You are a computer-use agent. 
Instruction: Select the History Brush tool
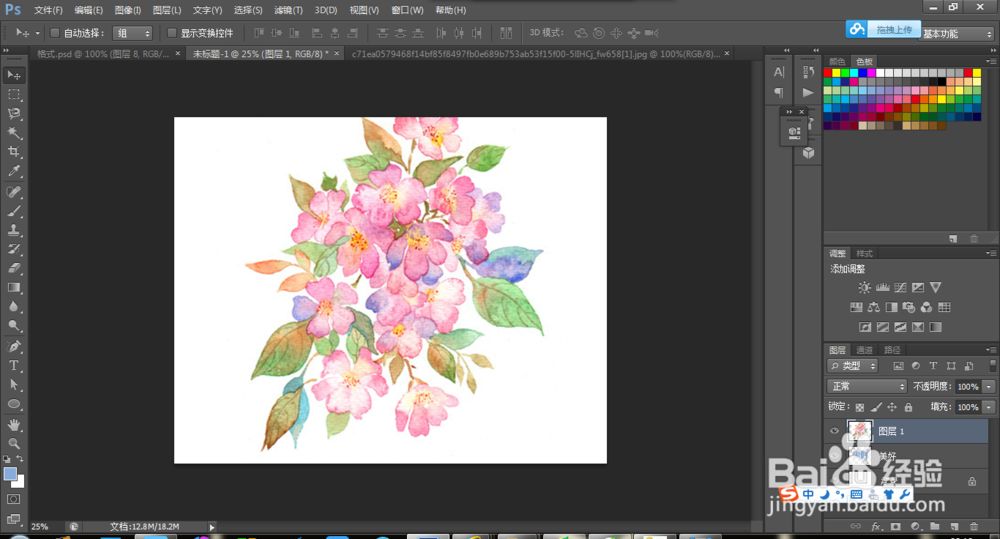click(13, 249)
